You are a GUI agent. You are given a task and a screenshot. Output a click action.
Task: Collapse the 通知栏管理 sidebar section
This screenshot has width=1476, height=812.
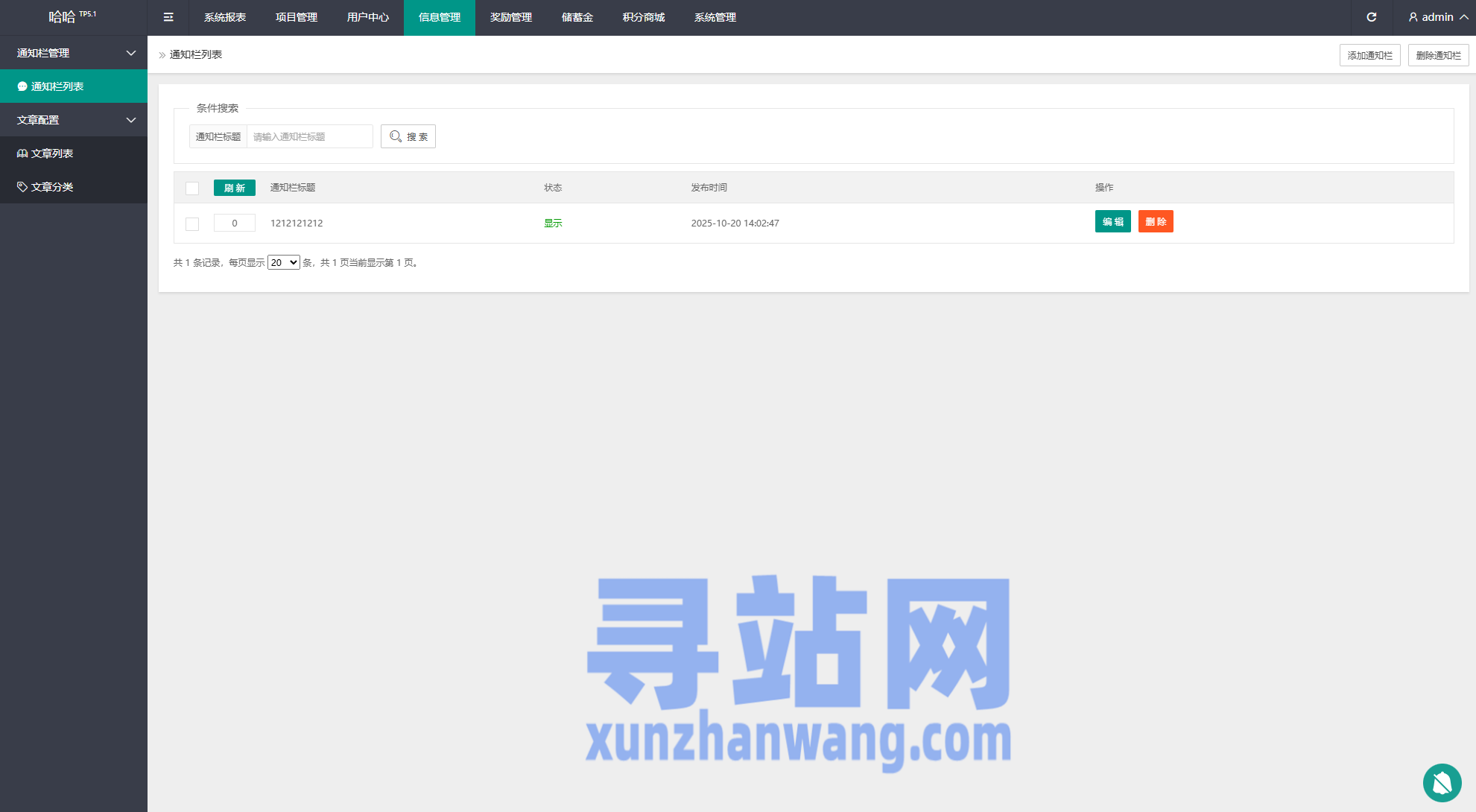pyautogui.click(x=130, y=53)
